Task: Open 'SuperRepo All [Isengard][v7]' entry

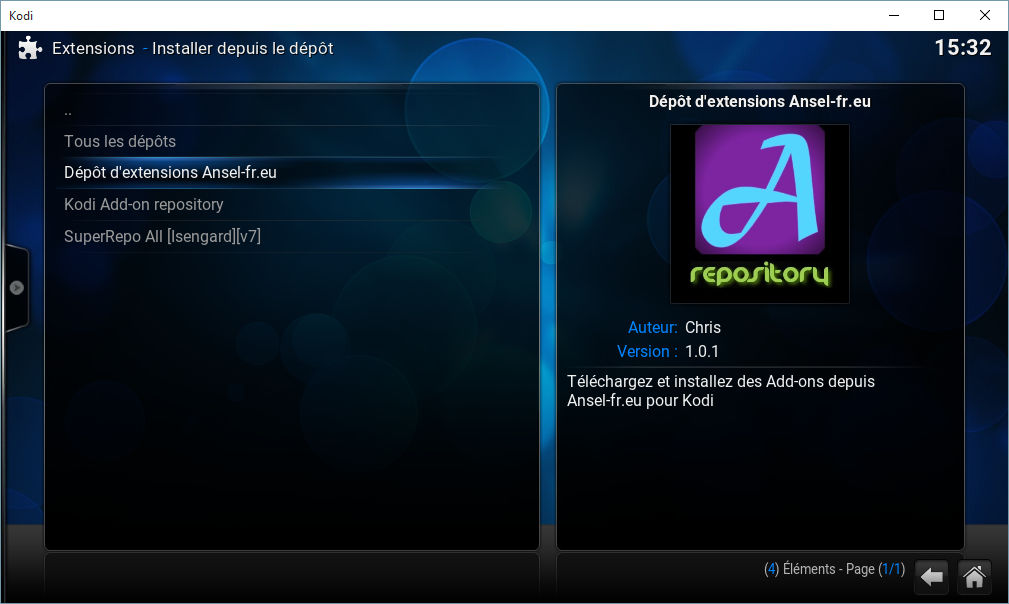Action: 292,236
